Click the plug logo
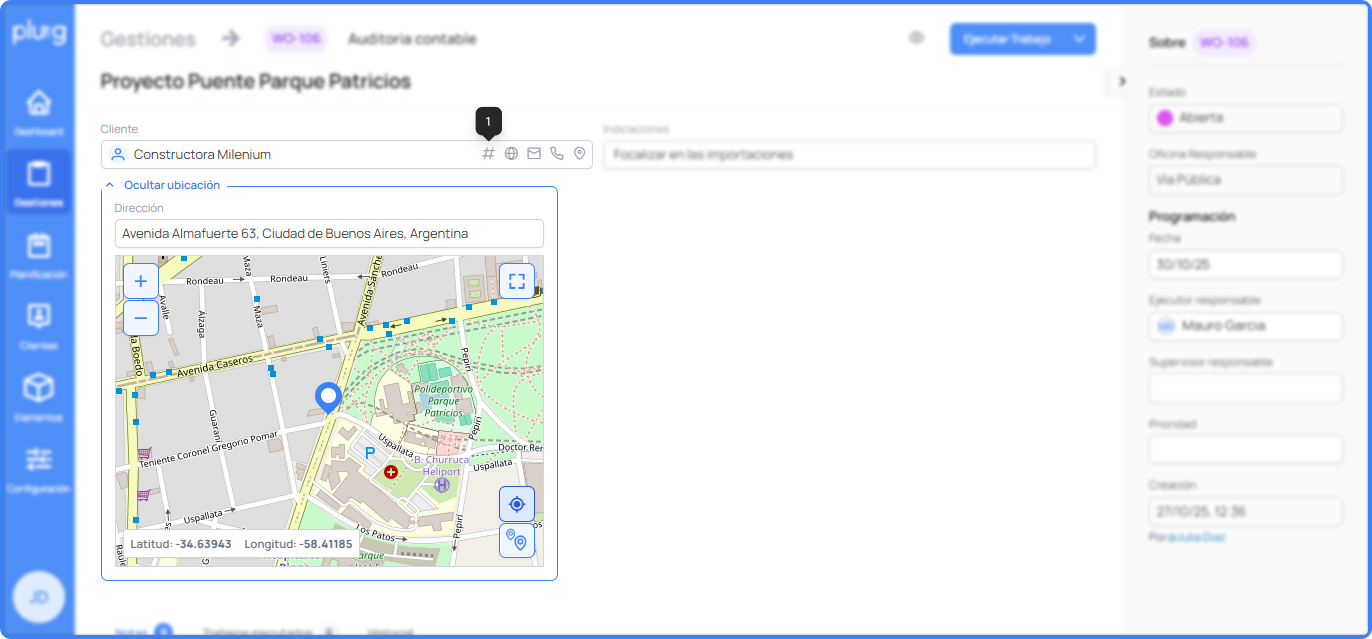 [38, 34]
